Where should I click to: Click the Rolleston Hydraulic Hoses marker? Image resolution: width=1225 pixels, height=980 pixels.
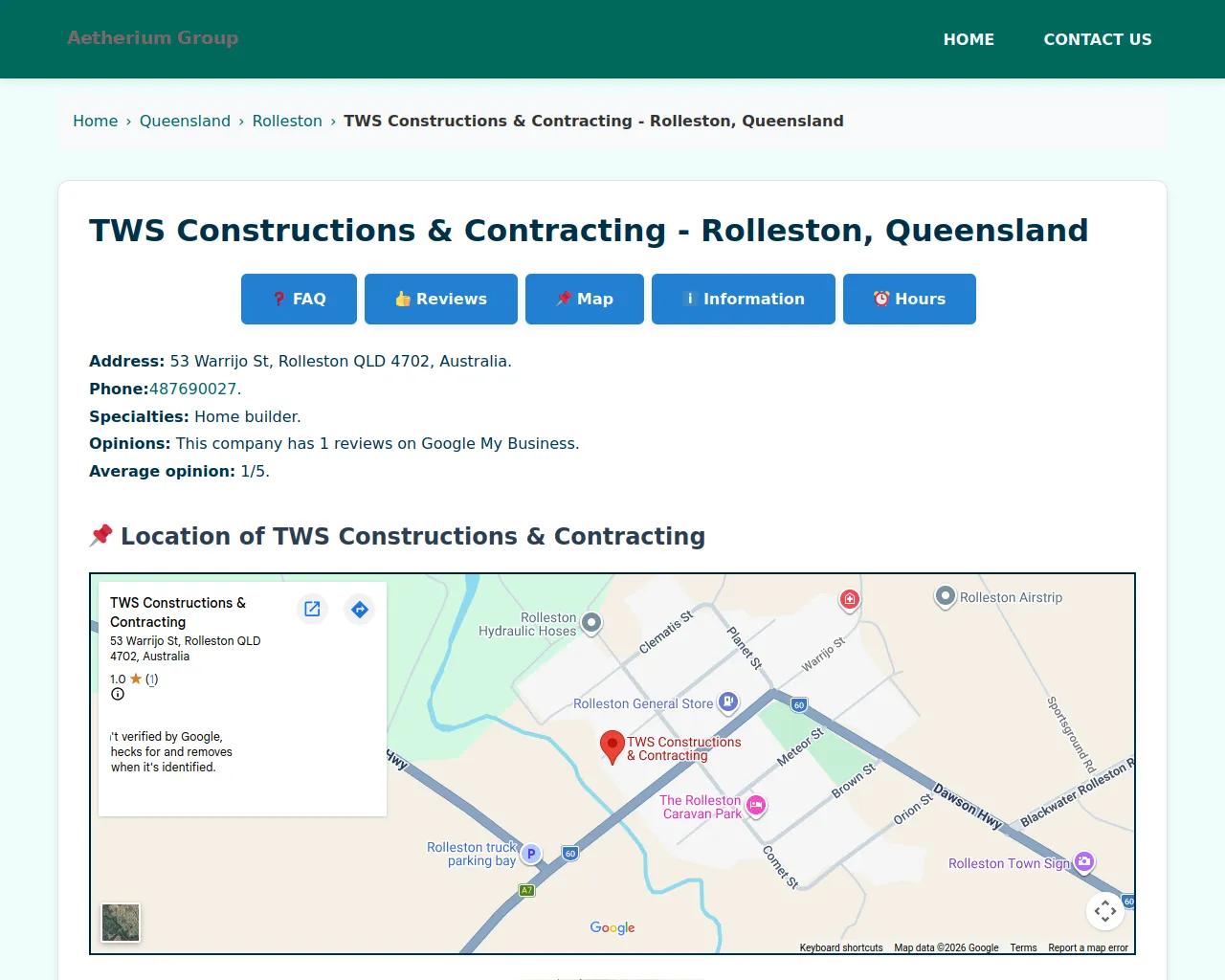click(x=591, y=623)
